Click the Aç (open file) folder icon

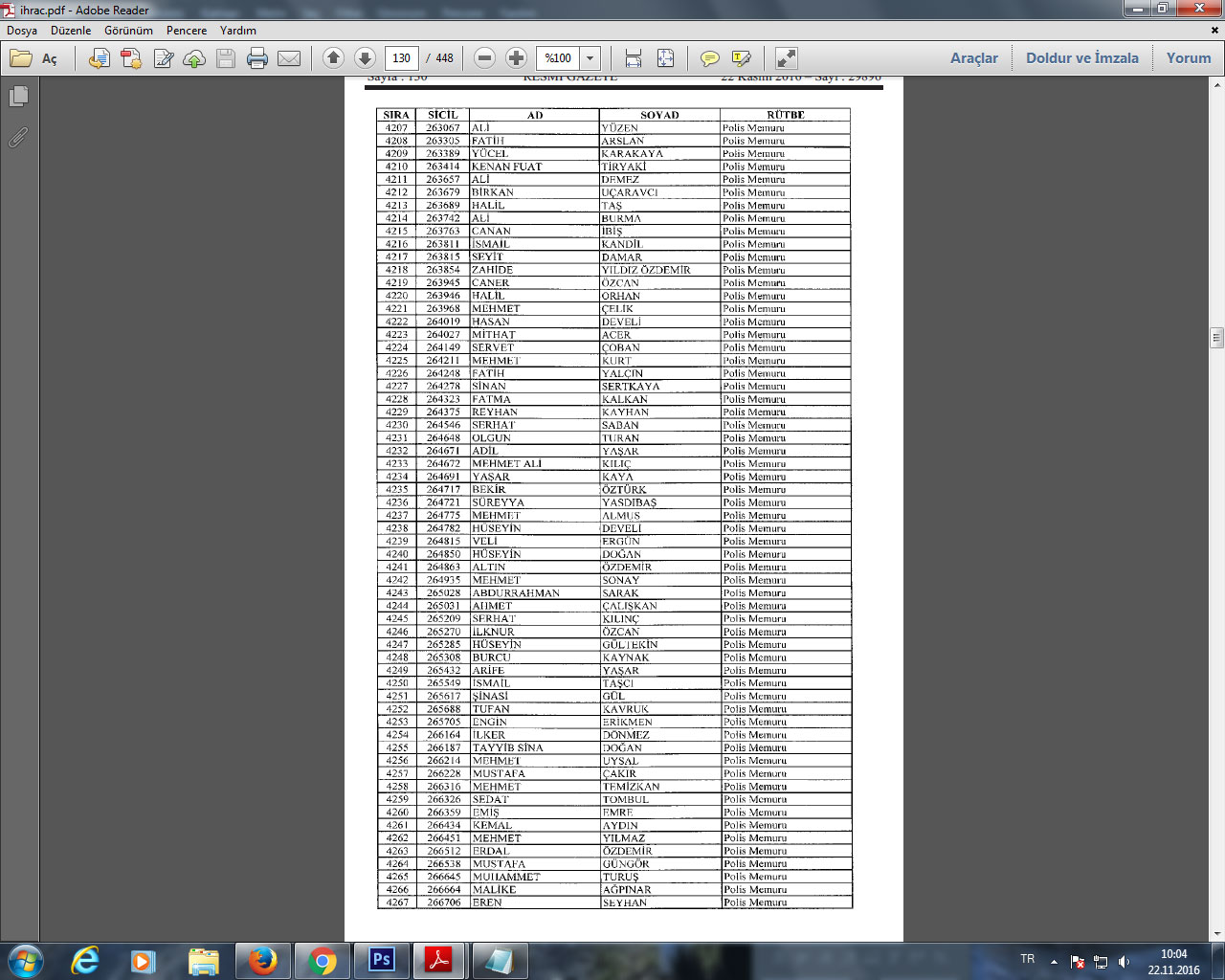22,58
